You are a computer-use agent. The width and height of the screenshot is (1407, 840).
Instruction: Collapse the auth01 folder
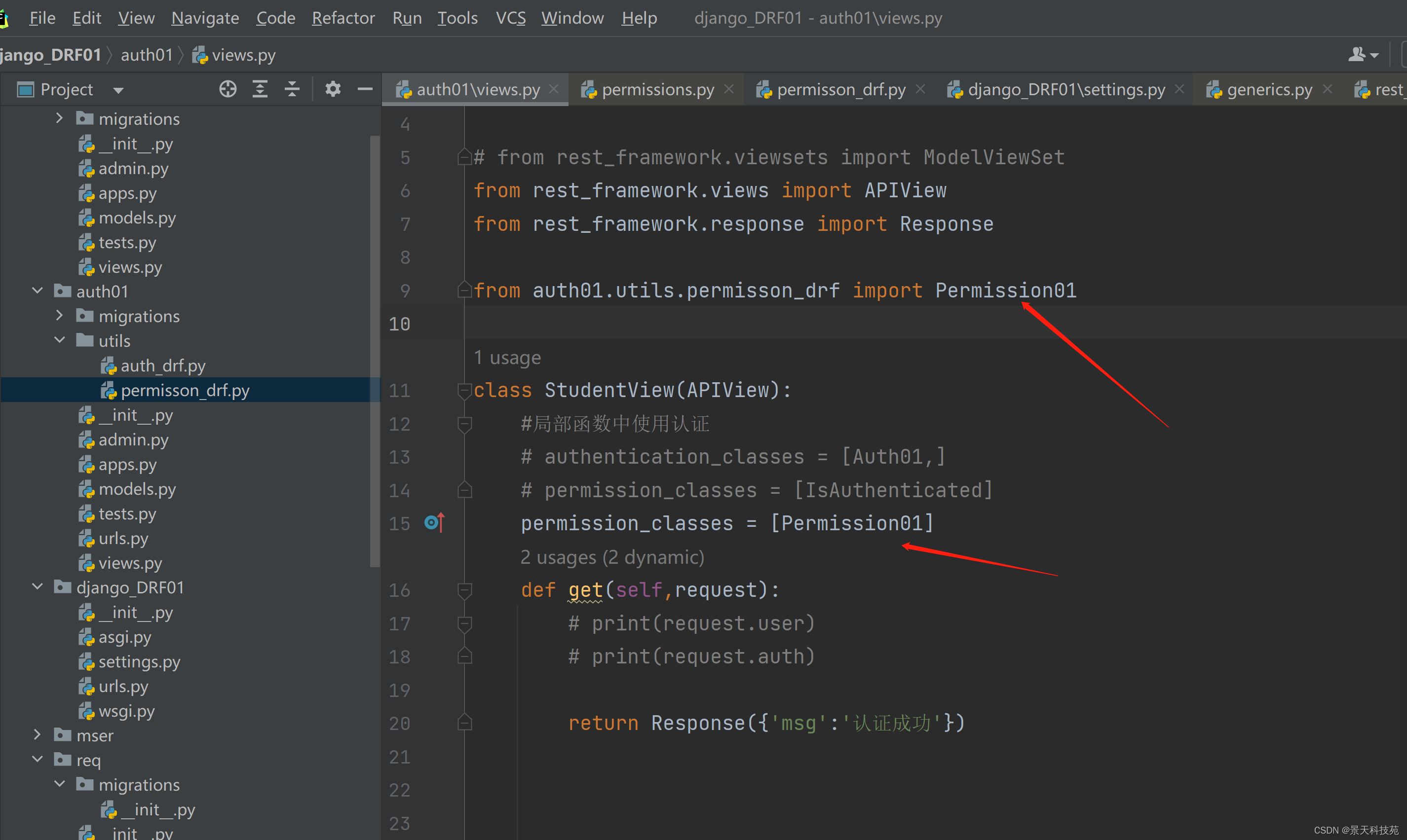click(38, 291)
